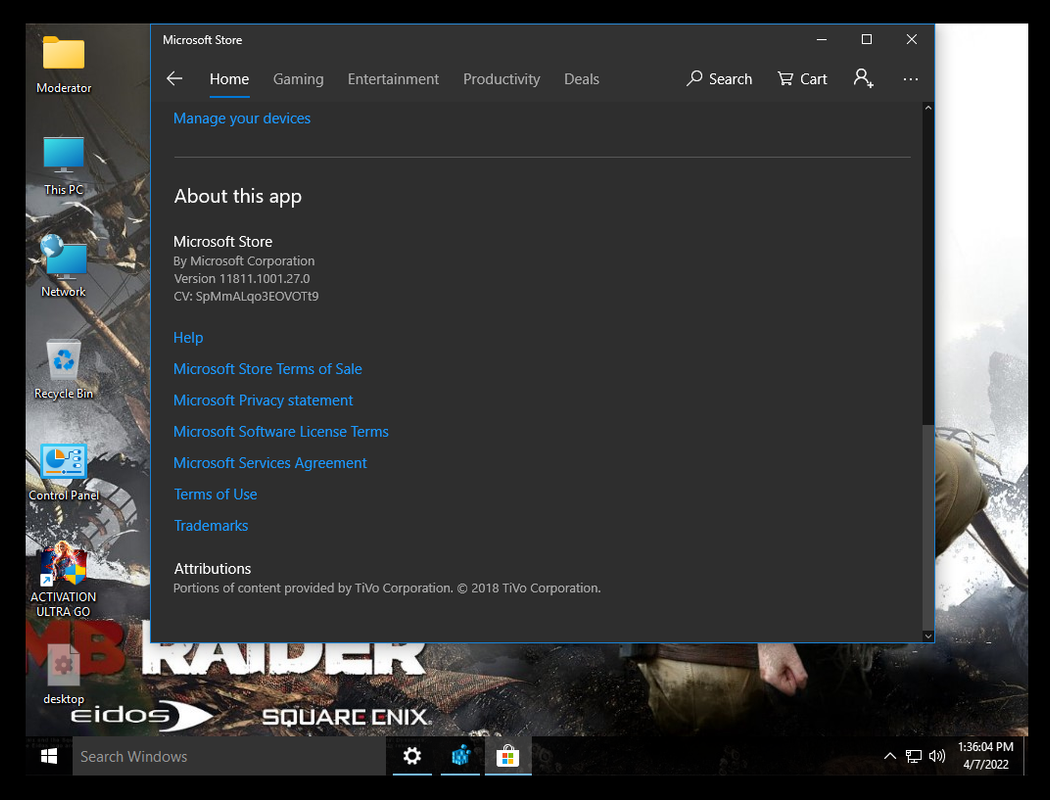1050x800 pixels.
Task: Select the Network desktop icon
Action: (x=64, y=266)
